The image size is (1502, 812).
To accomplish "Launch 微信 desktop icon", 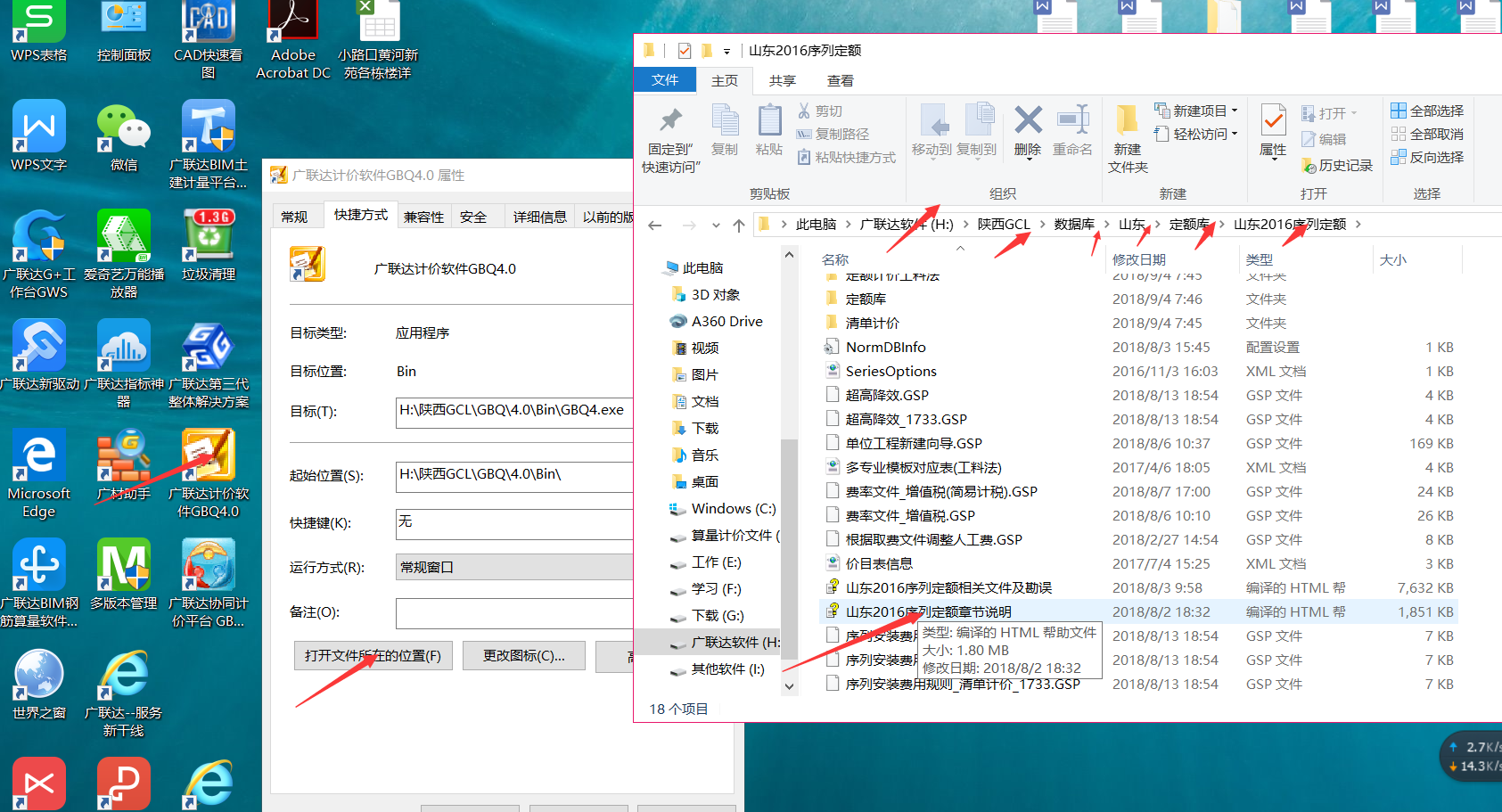I will point(123,136).
